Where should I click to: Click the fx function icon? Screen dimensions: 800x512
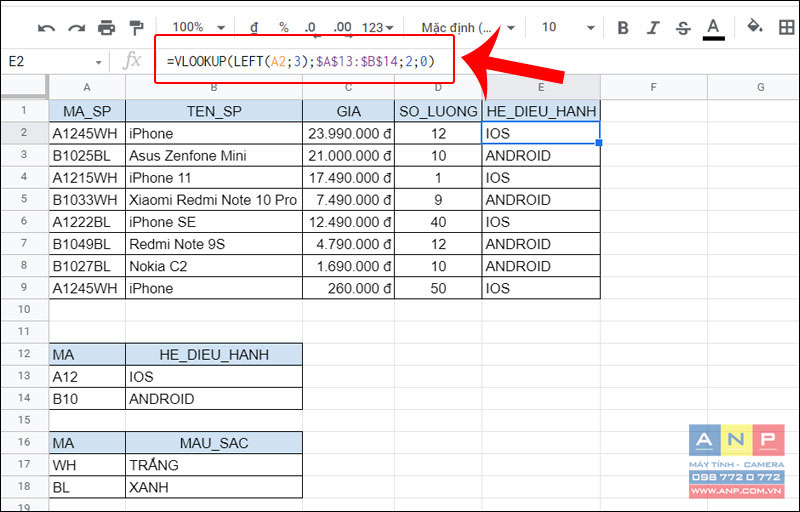[x=132, y=61]
